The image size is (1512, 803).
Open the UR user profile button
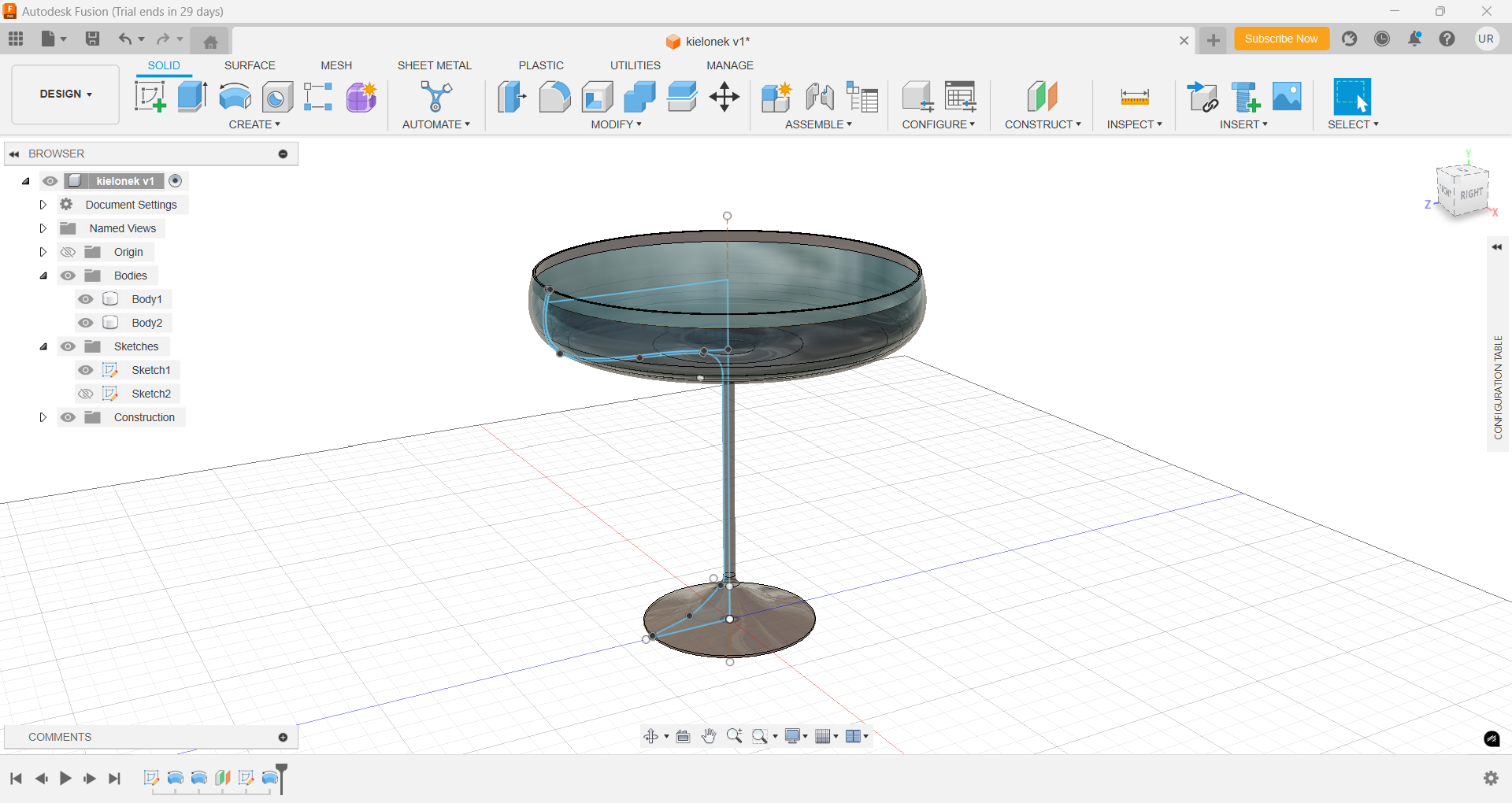tap(1486, 39)
